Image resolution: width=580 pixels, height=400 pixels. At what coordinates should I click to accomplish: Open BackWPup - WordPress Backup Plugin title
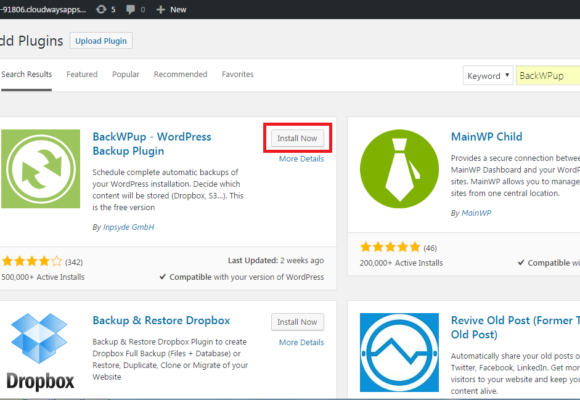pyautogui.click(x=152, y=144)
